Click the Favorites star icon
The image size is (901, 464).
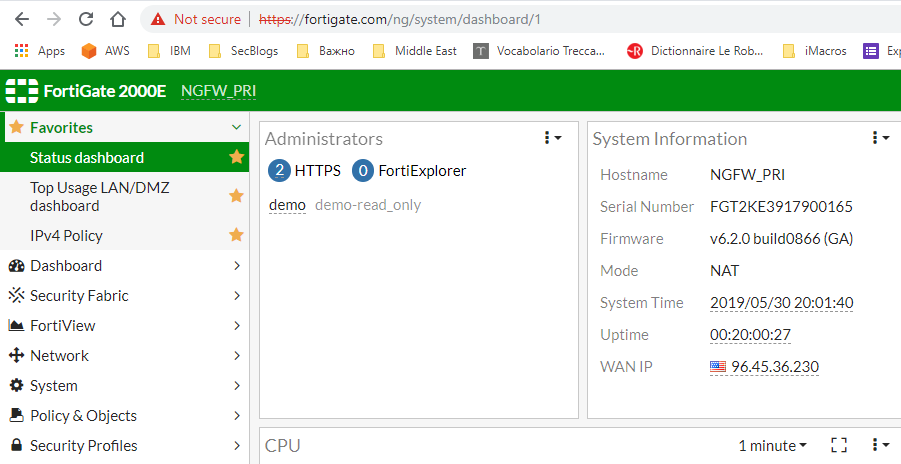[x=17, y=127]
